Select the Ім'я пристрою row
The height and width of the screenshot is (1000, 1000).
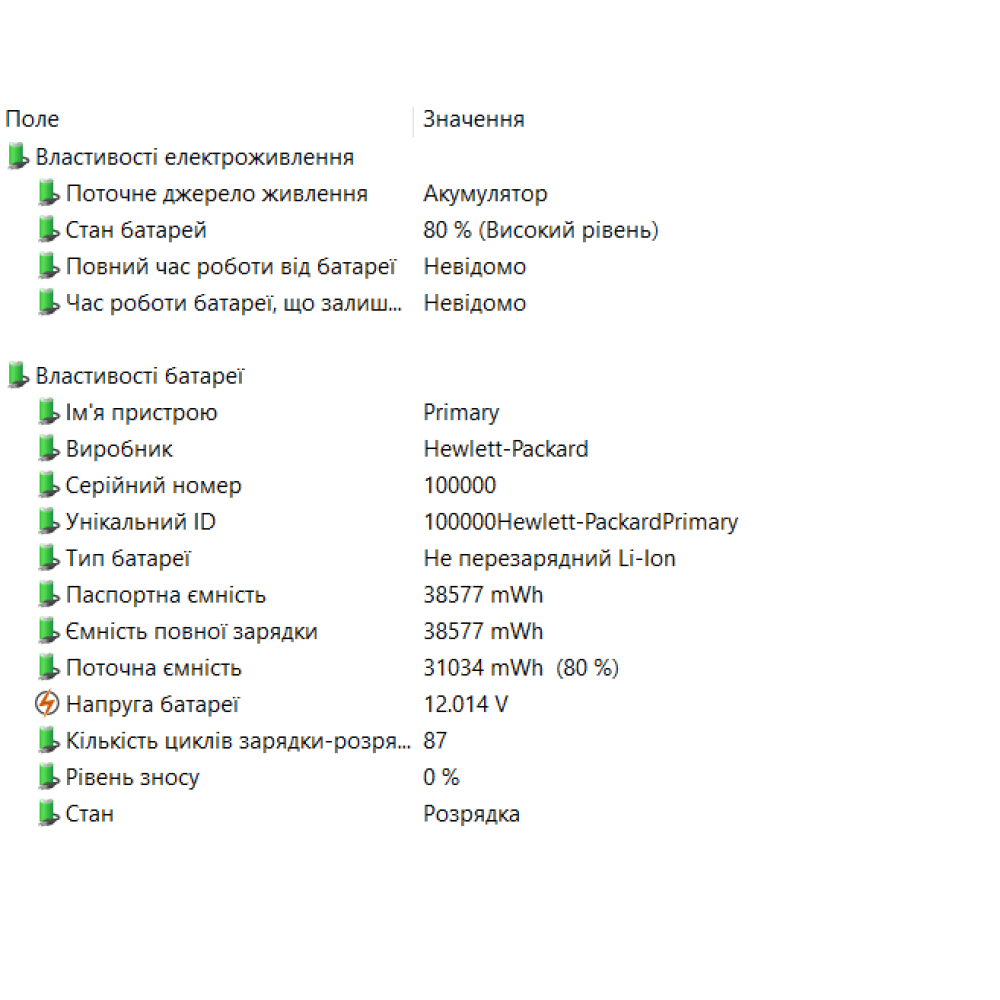click(141, 413)
